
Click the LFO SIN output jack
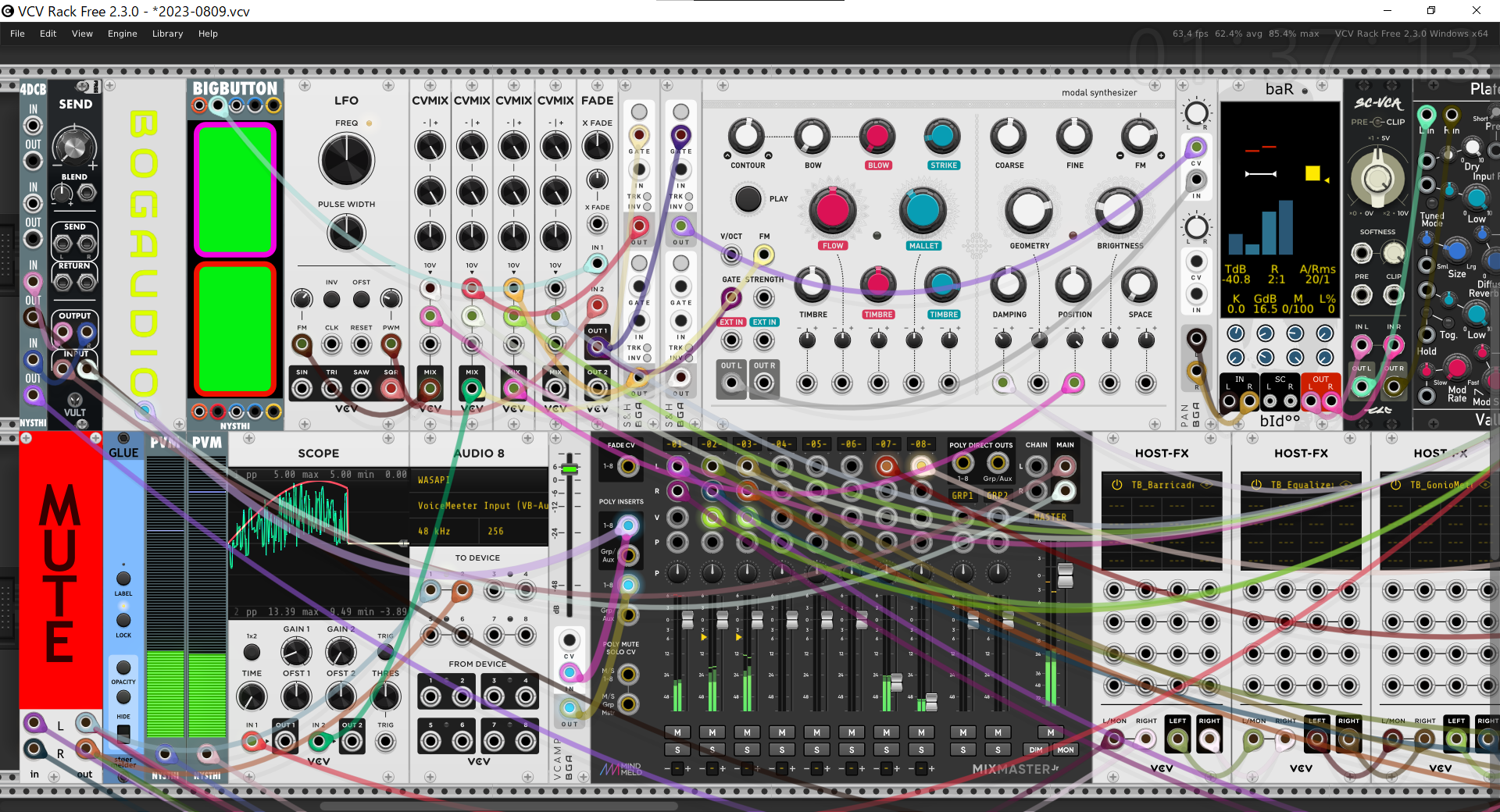302,388
